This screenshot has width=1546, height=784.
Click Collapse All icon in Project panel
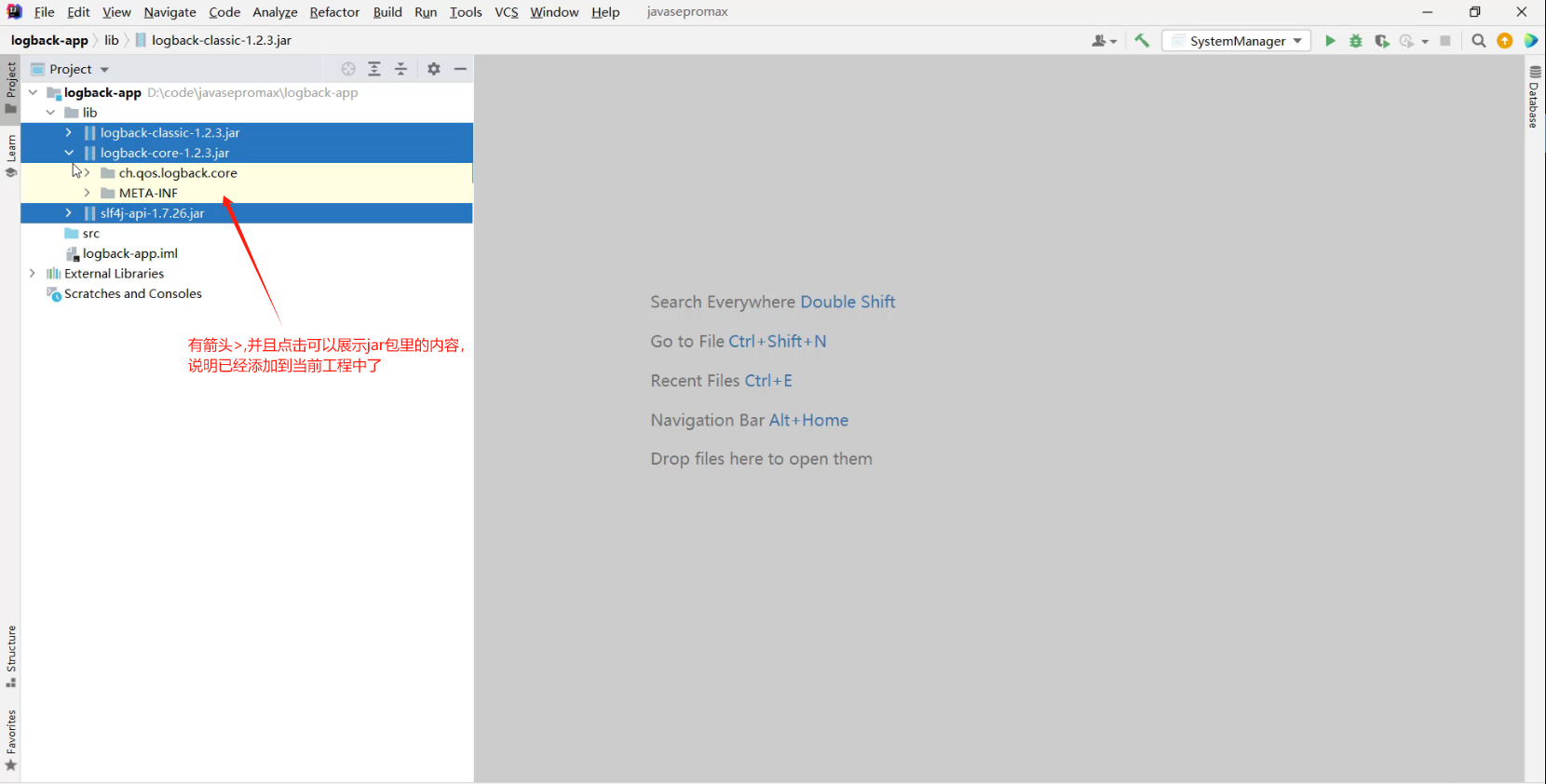[400, 69]
